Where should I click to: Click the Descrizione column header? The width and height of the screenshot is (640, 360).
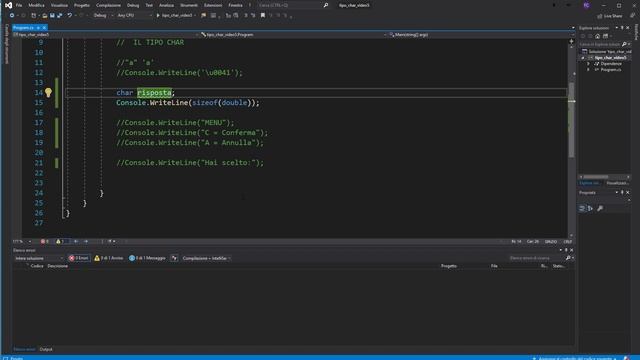pos(58,266)
